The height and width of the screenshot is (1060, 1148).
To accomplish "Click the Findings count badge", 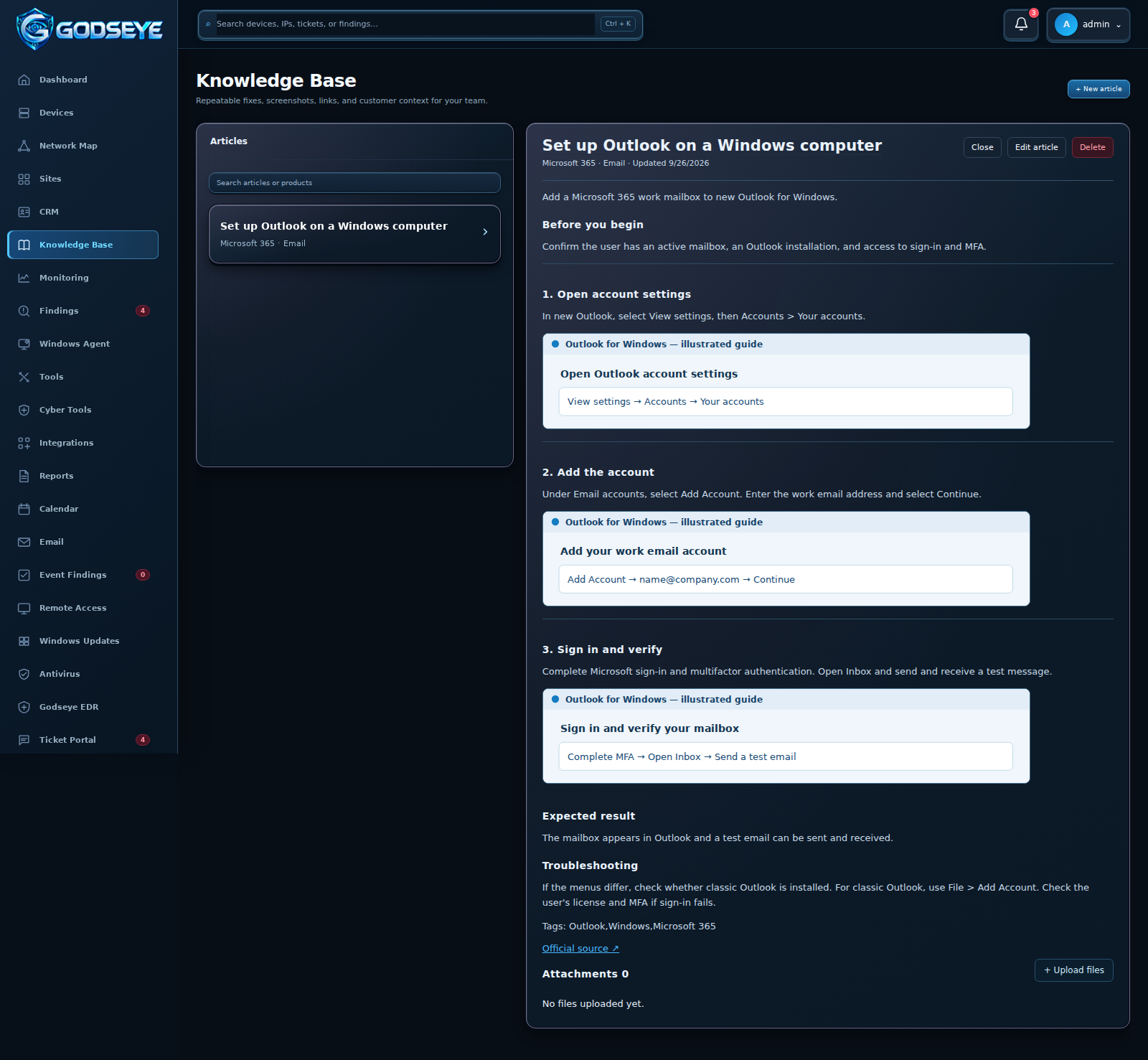I will (x=143, y=311).
